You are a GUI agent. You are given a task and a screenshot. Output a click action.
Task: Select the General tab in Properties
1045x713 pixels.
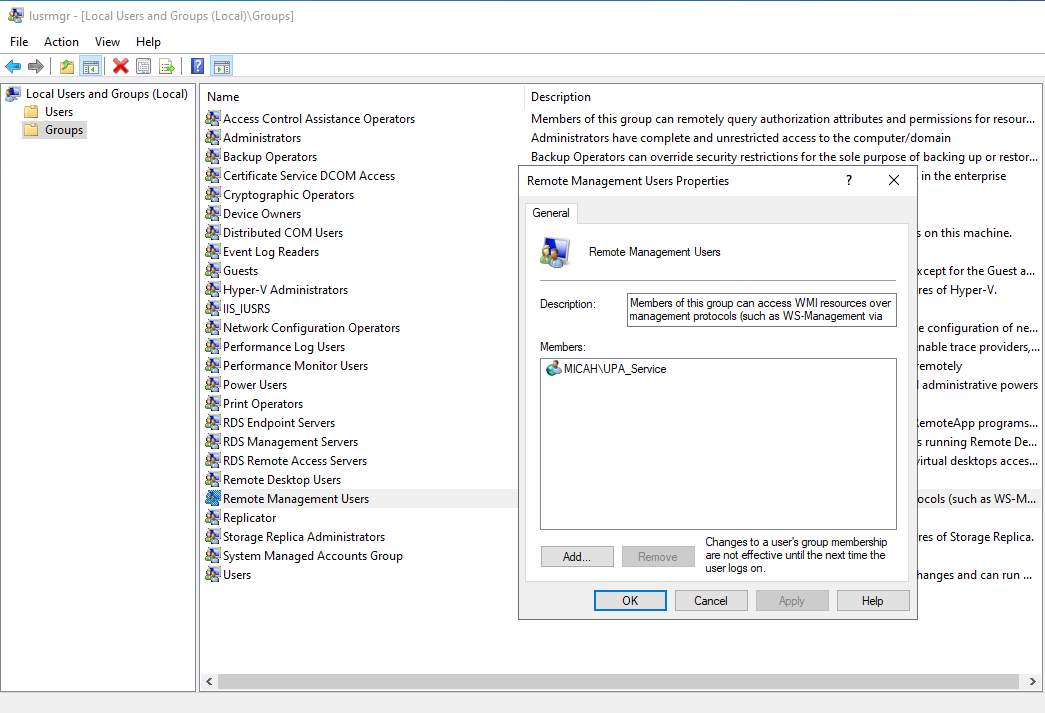[x=551, y=213]
